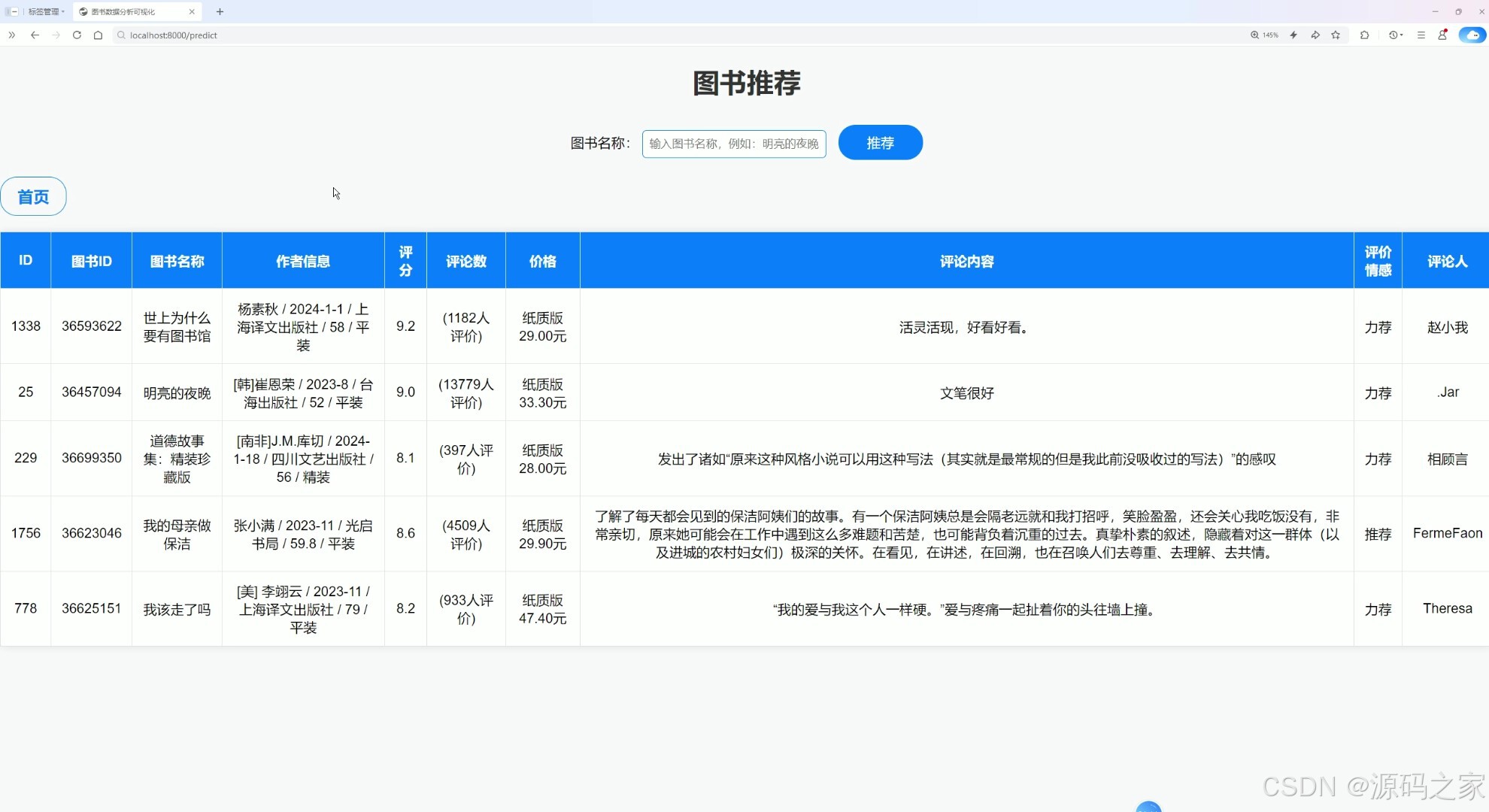Click the back navigation arrow
Image resolution: width=1489 pixels, height=812 pixels.
(35, 35)
